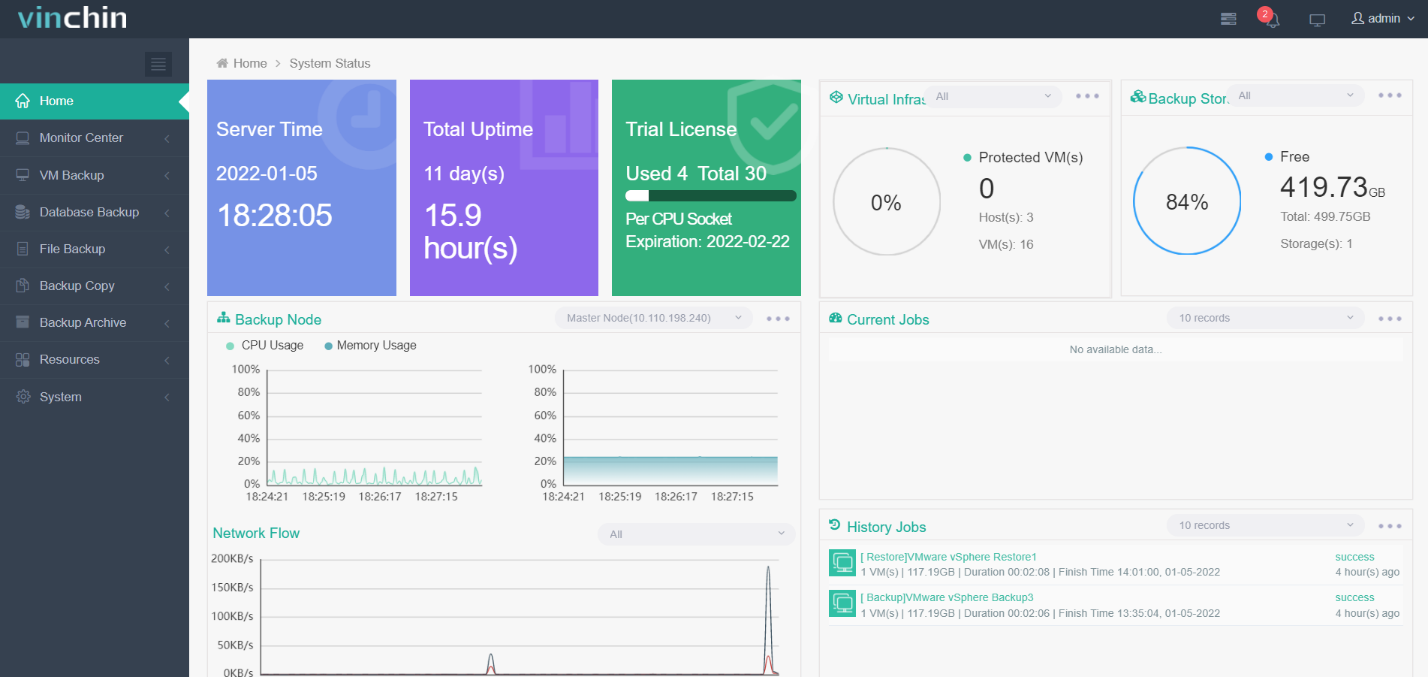The width and height of the screenshot is (1428, 677).
Task: Open History Jobs records count dropdown
Action: (x=1264, y=525)
